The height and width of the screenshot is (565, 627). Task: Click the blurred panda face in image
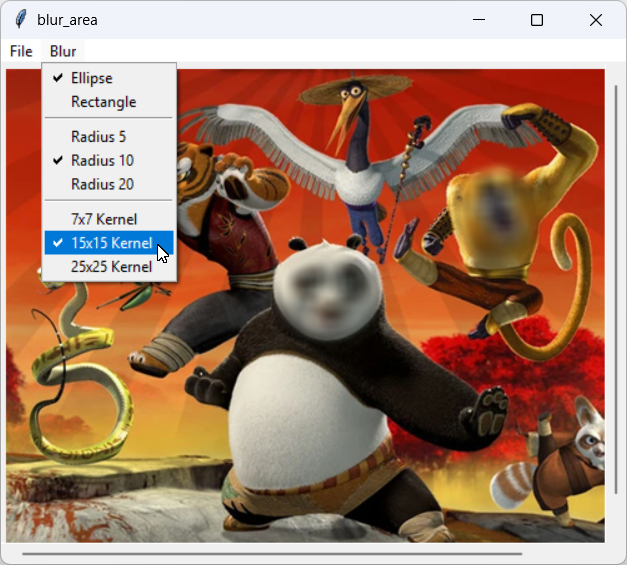(x=328, y=294)
